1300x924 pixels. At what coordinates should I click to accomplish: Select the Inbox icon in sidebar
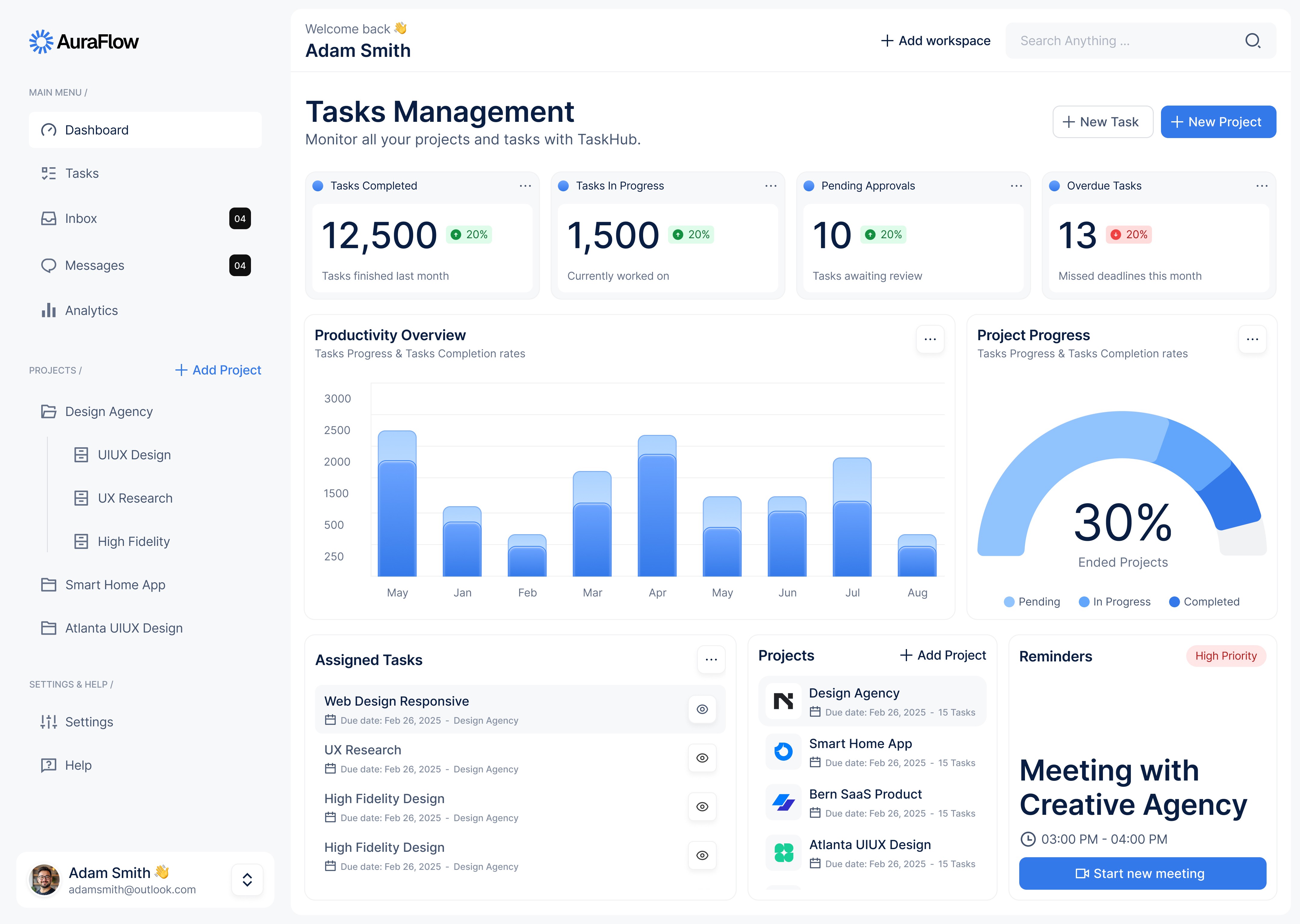49,218
